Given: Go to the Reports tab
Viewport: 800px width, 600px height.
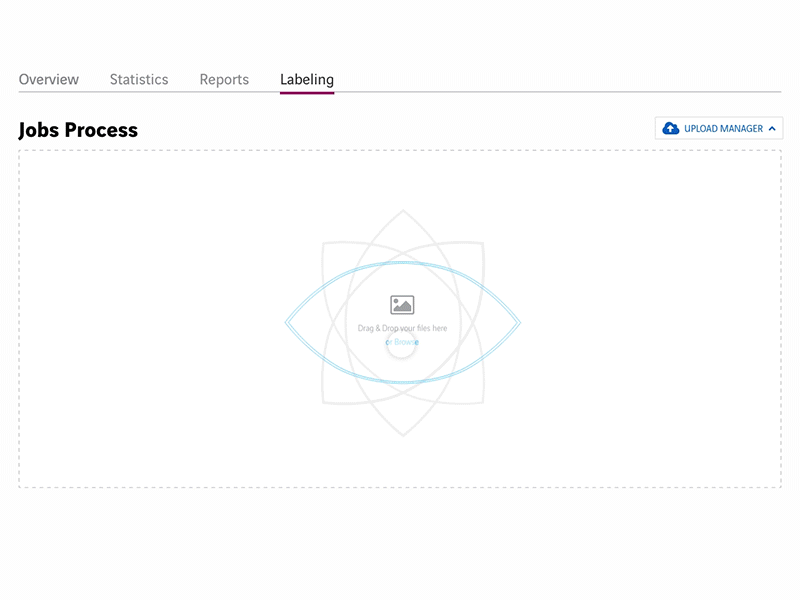Looking at the screenshot, I should (x=224, y=80).
